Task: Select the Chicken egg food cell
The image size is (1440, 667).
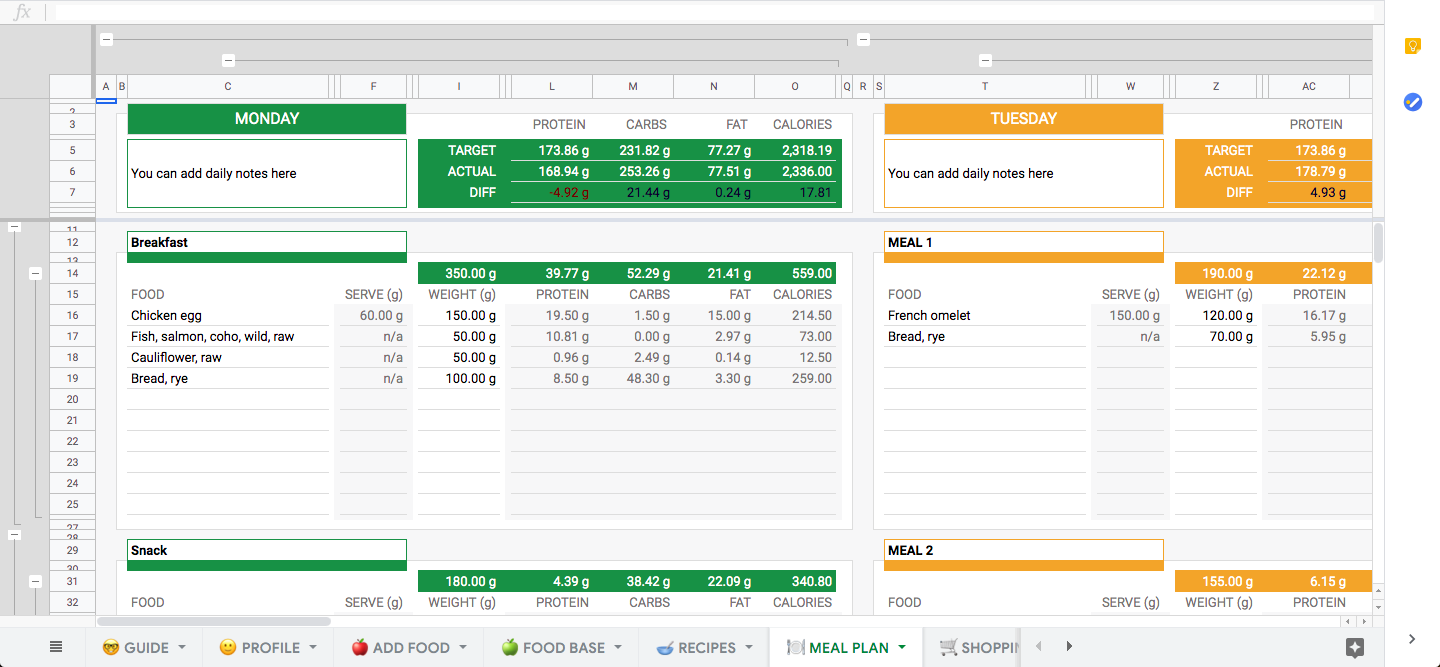Action: (x=228, y=315)
